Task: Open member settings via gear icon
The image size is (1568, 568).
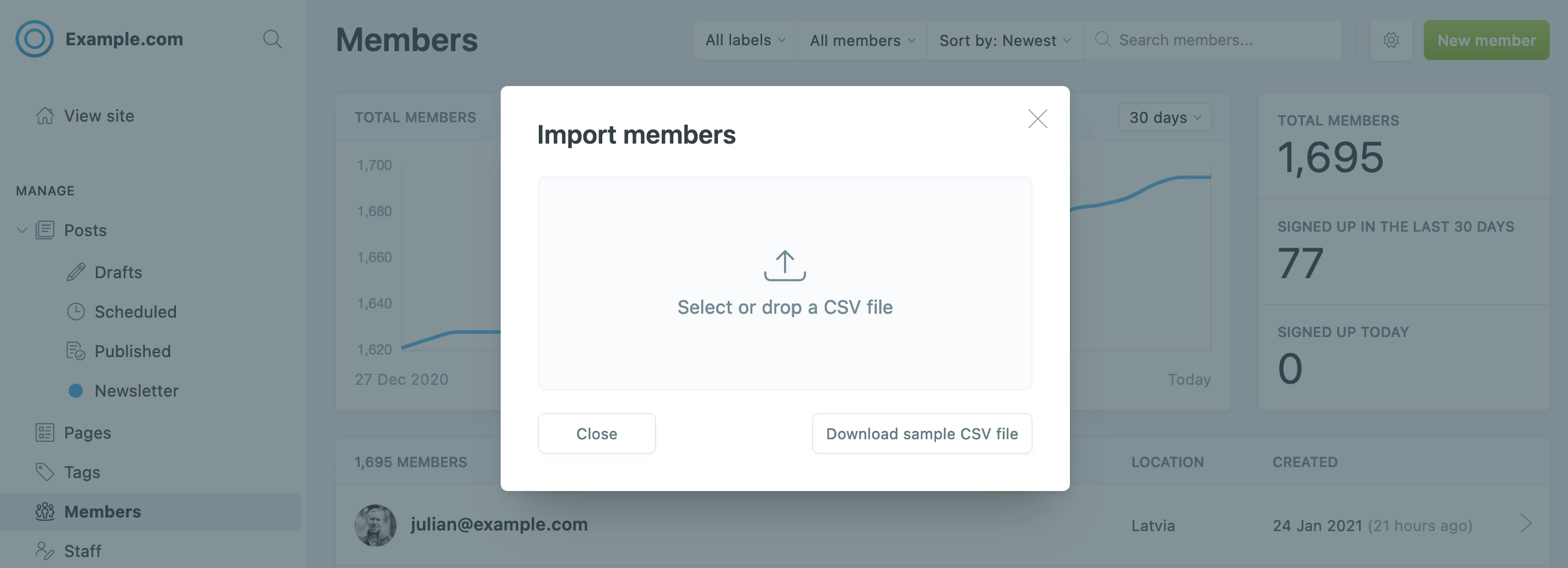Action: [x=1391, y=39]
